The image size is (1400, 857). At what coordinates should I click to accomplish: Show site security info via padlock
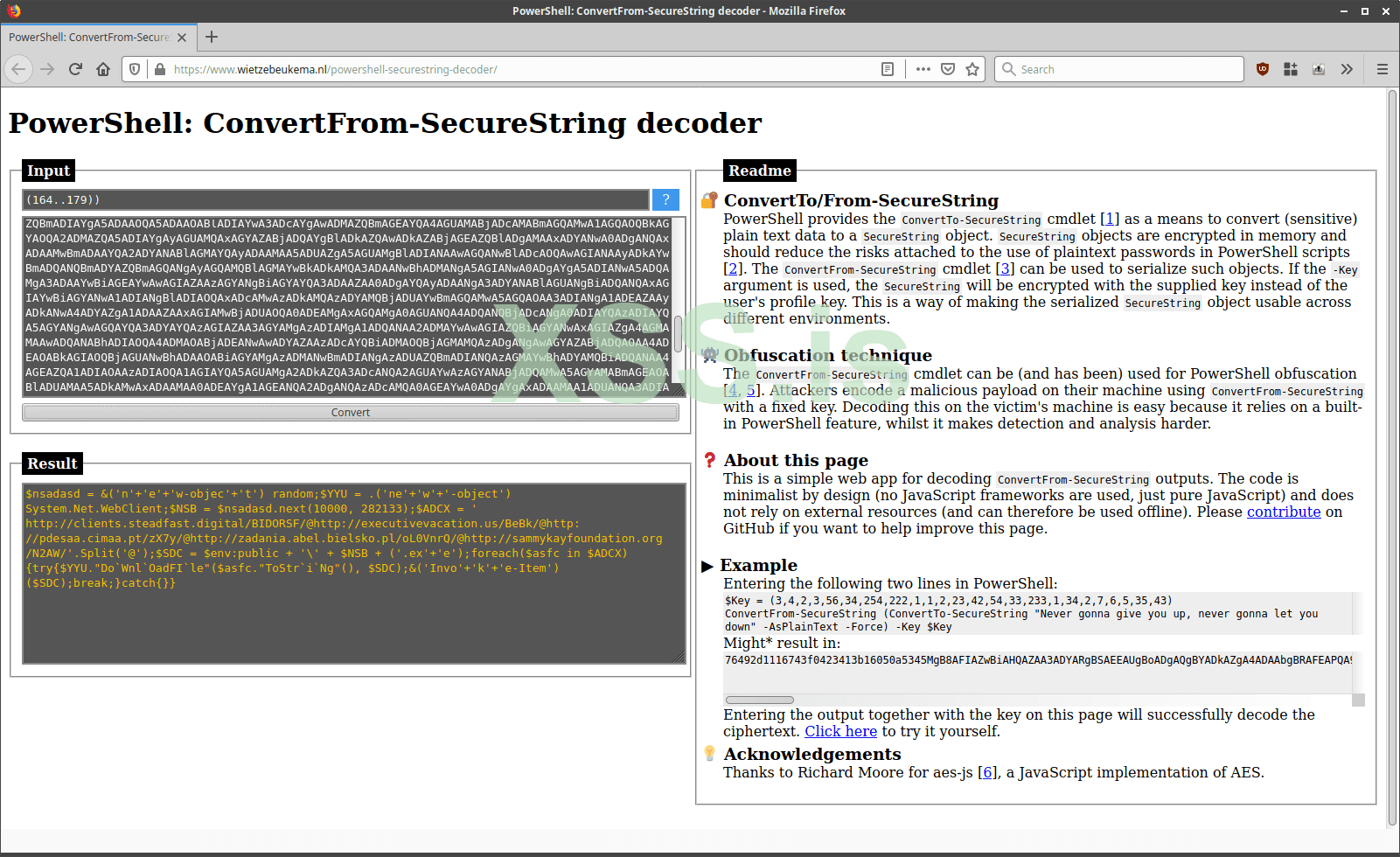pos(160,69)
